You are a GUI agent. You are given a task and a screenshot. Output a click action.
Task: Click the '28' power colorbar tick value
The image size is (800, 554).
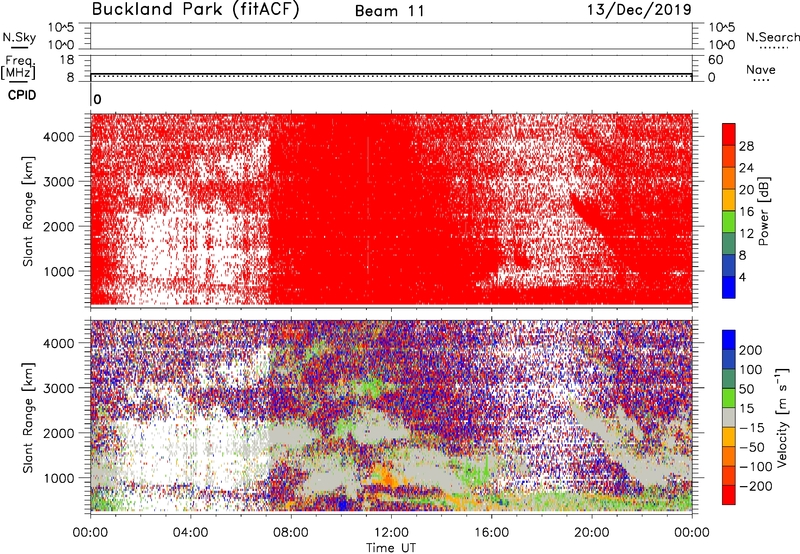746,146
